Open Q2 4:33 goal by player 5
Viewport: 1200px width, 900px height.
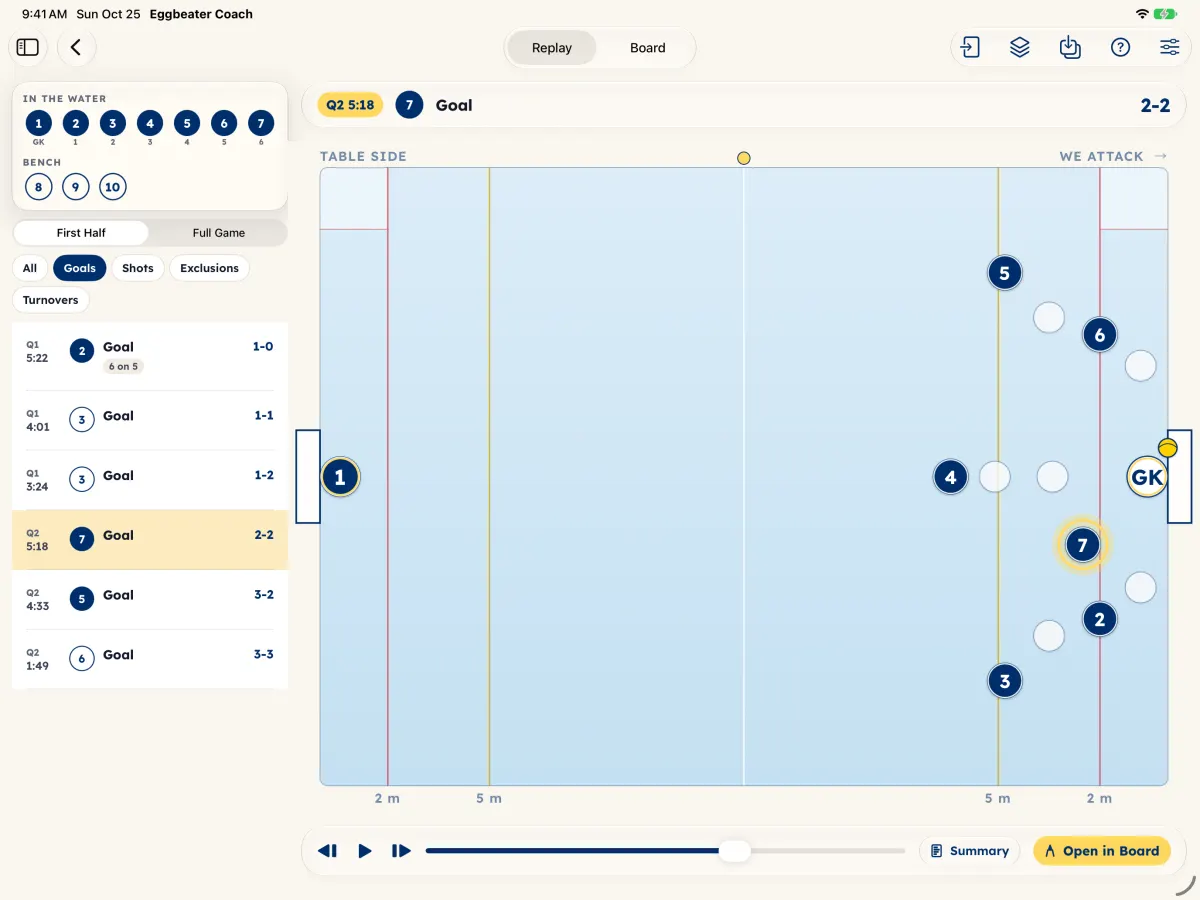(x=150, y=600)
